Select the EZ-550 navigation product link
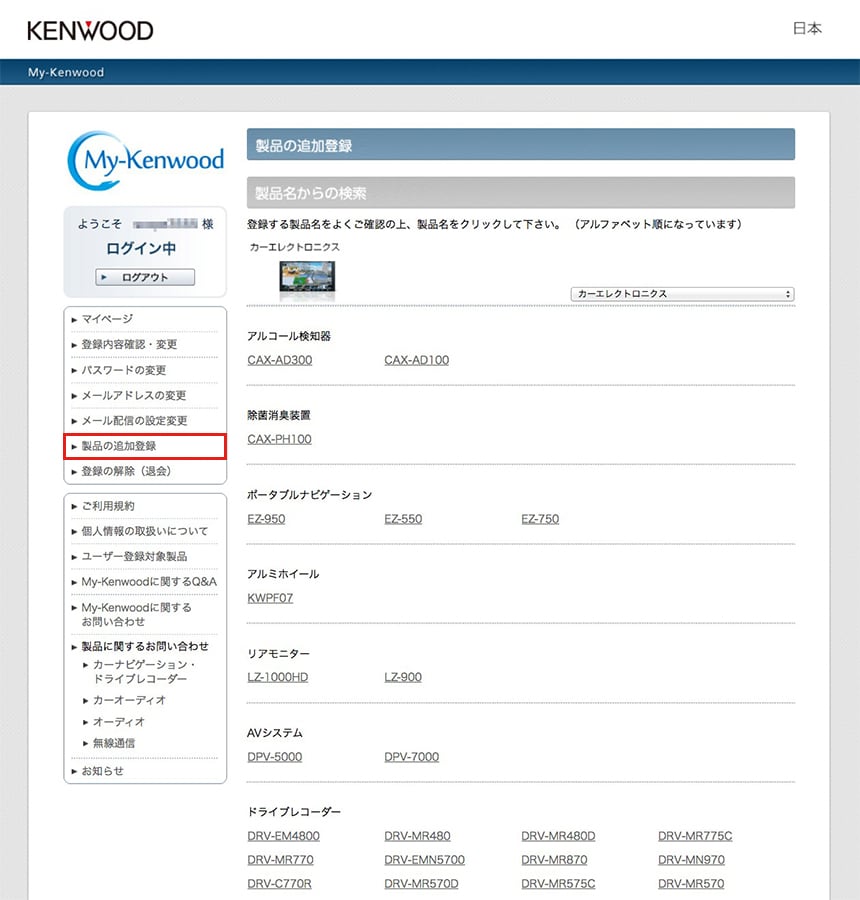Image resolution: width=860 pixels, height=900 pixels. (x=403, y=519)
